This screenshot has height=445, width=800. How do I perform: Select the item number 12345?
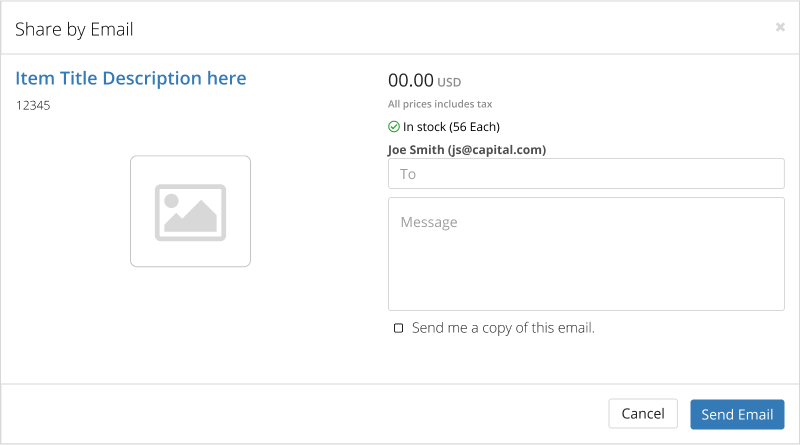tap(33, 106)
